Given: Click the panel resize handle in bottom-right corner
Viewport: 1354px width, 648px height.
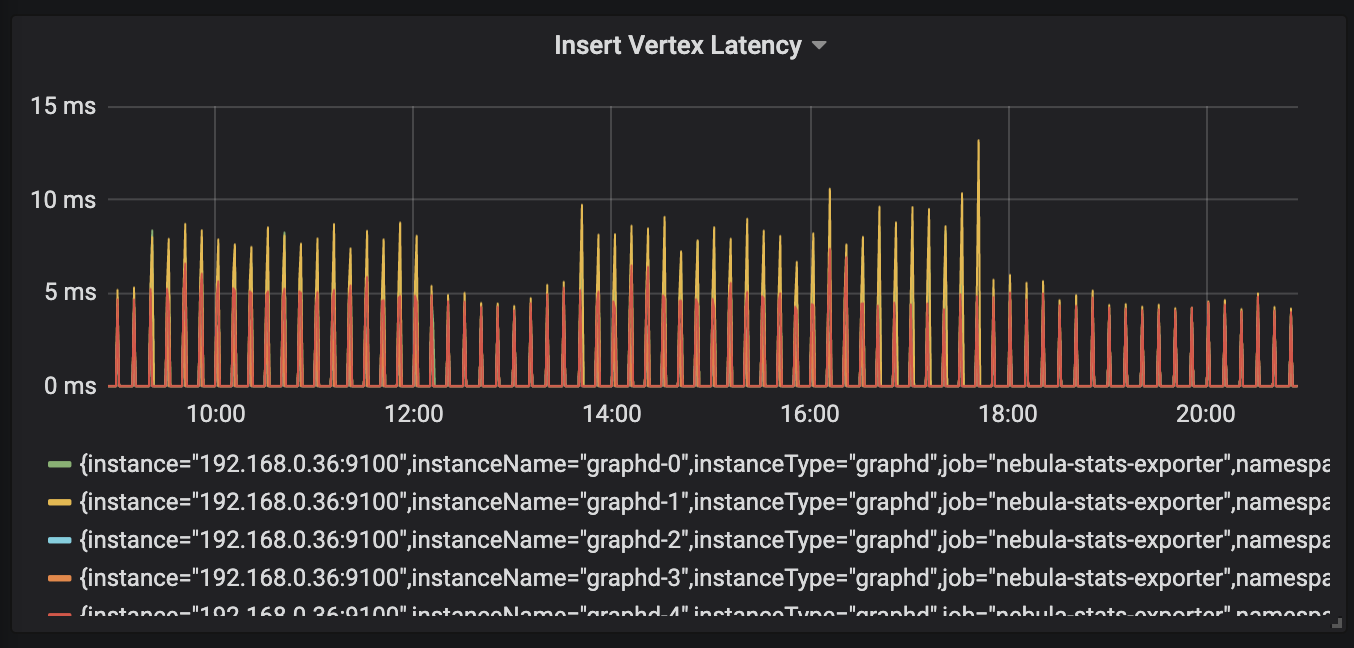Looking at the screenshot, I should click(1336, 623).
